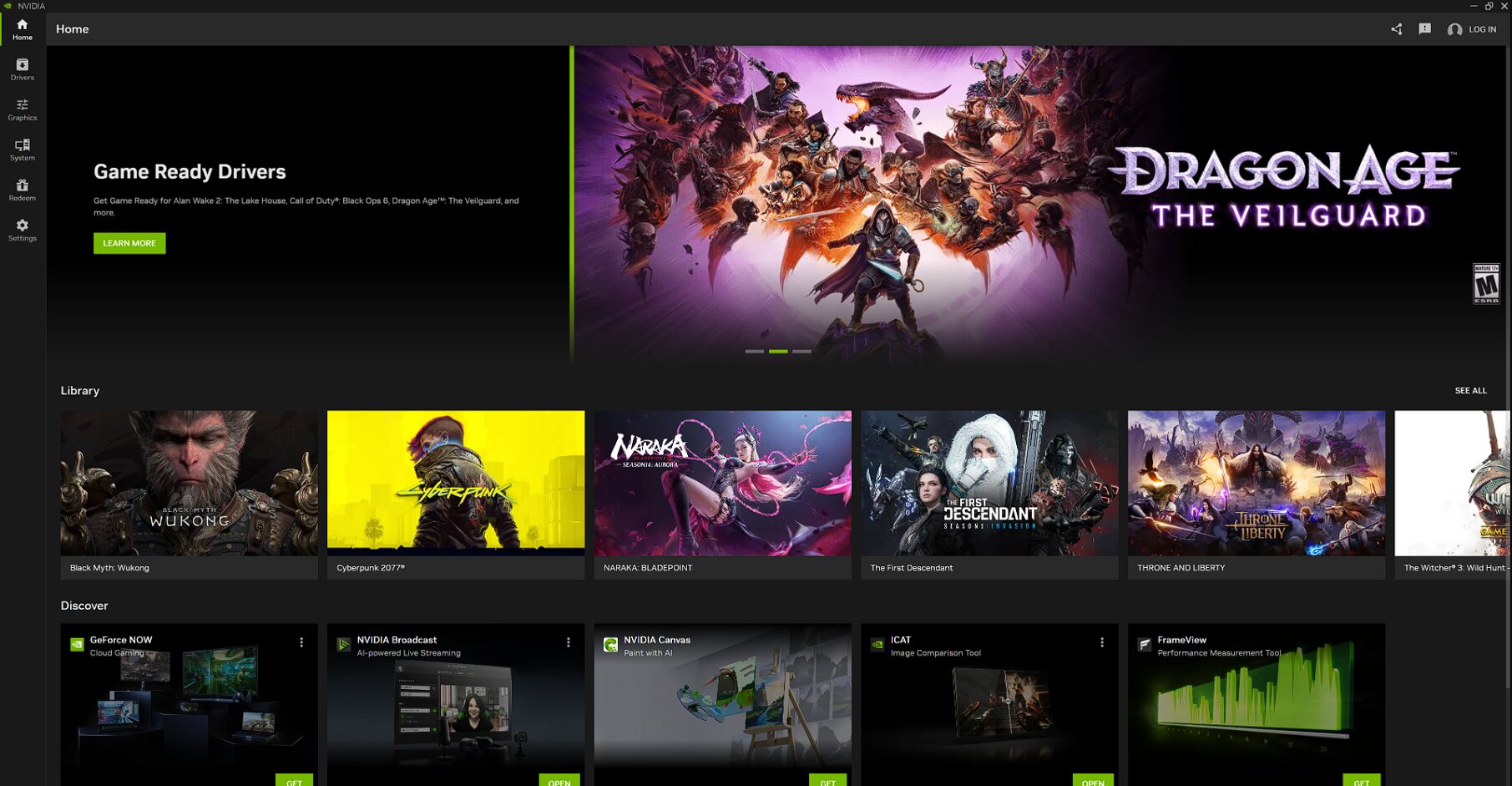
Task: Open the feedback icon in top bar
Action: [1425, 29]
